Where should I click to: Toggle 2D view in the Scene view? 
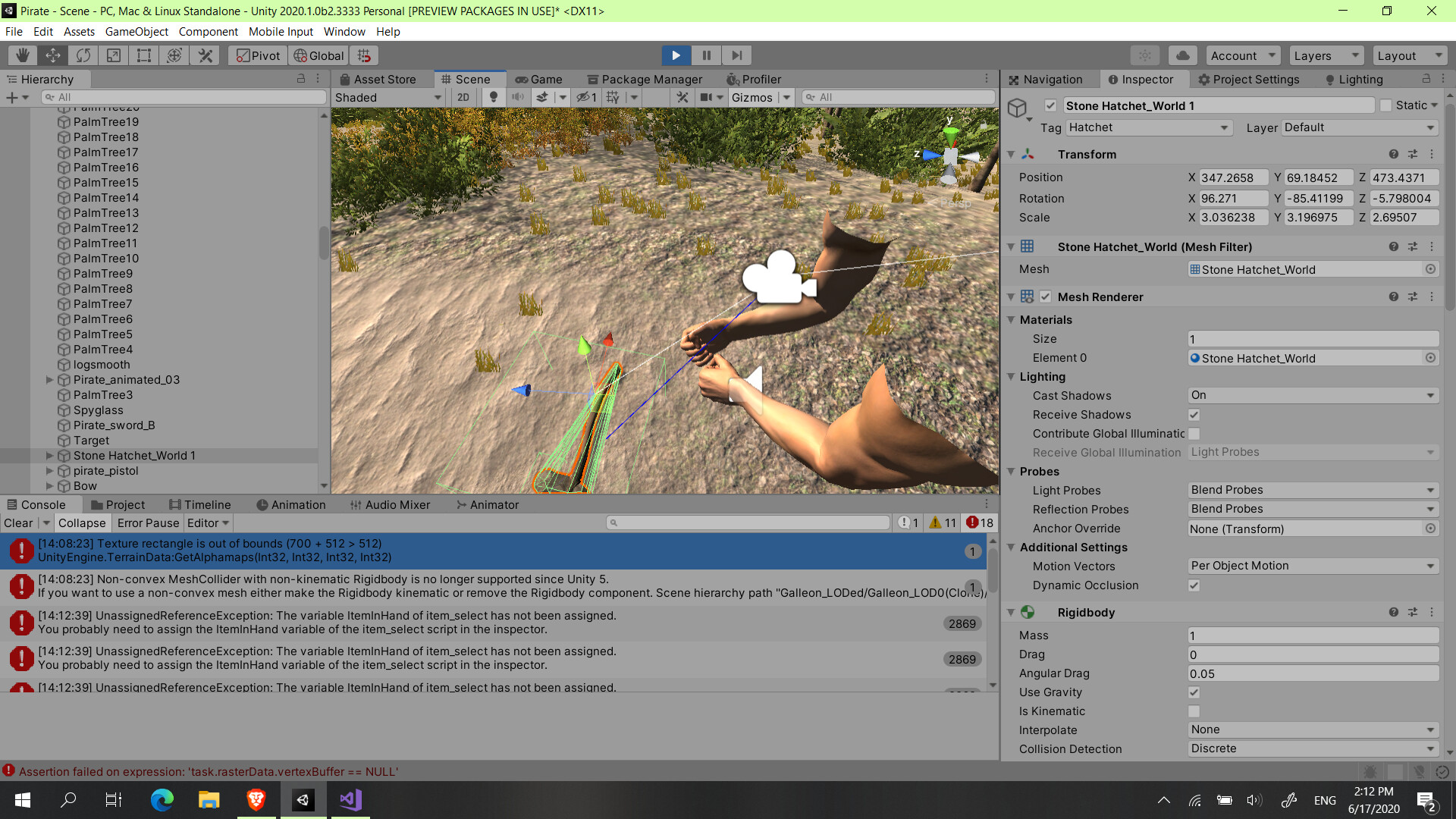pos(463,97)
